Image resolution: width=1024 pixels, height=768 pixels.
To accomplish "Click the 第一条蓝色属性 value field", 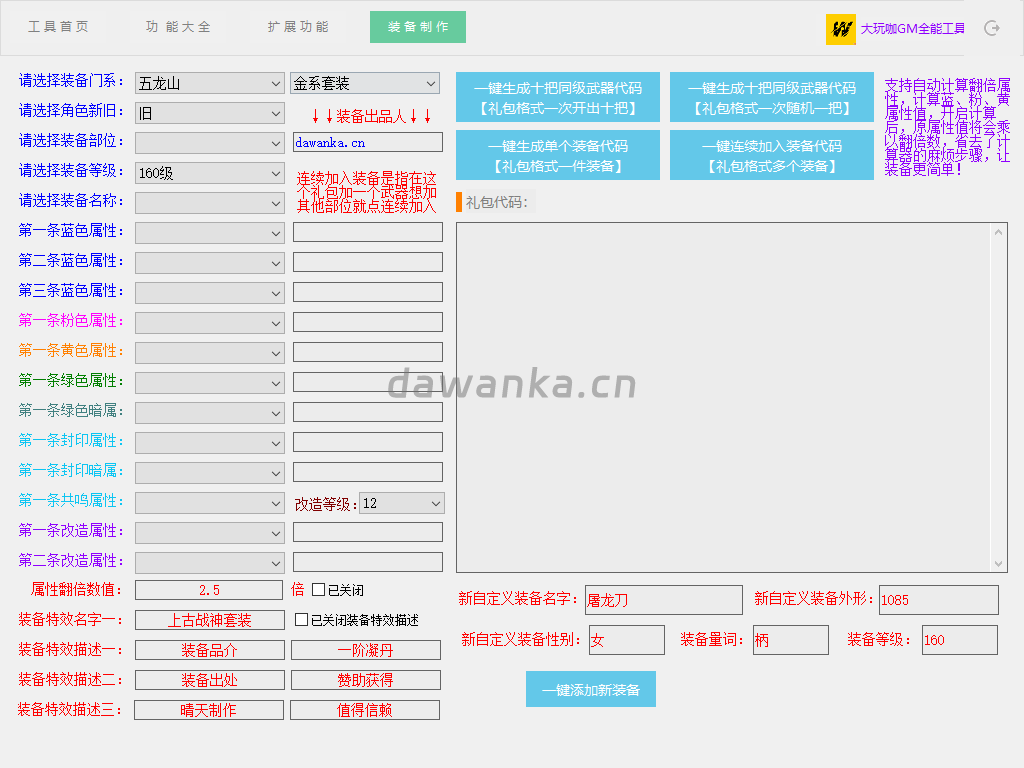I will tap(368, 232).
